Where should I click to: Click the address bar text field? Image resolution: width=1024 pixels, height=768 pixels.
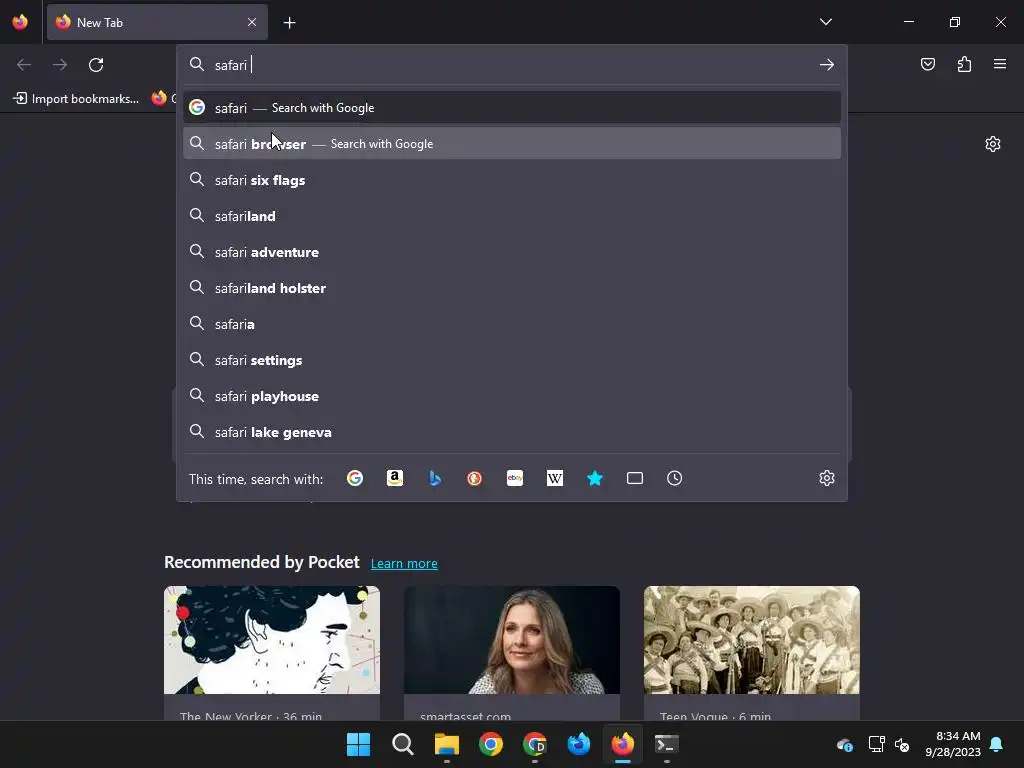pyautogui.click(x=512, y=65)
